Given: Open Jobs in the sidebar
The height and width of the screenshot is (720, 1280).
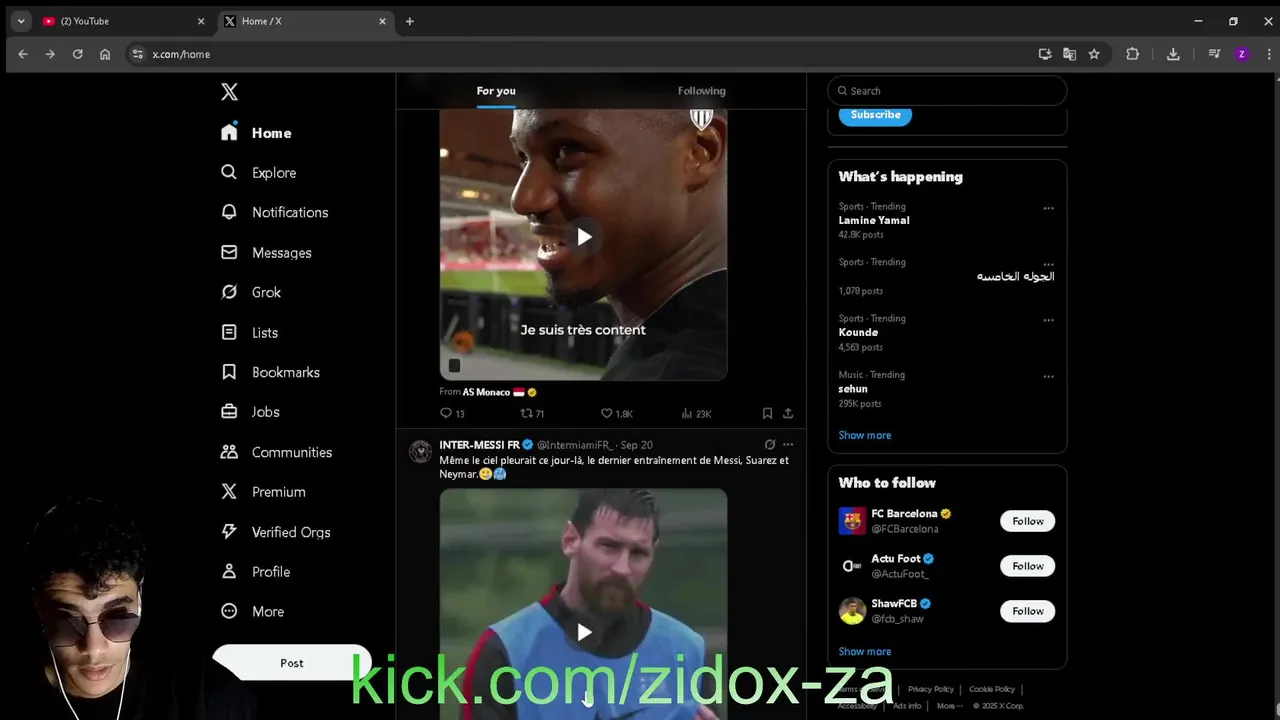Looking at the screenshot, I should pos(251,412).
